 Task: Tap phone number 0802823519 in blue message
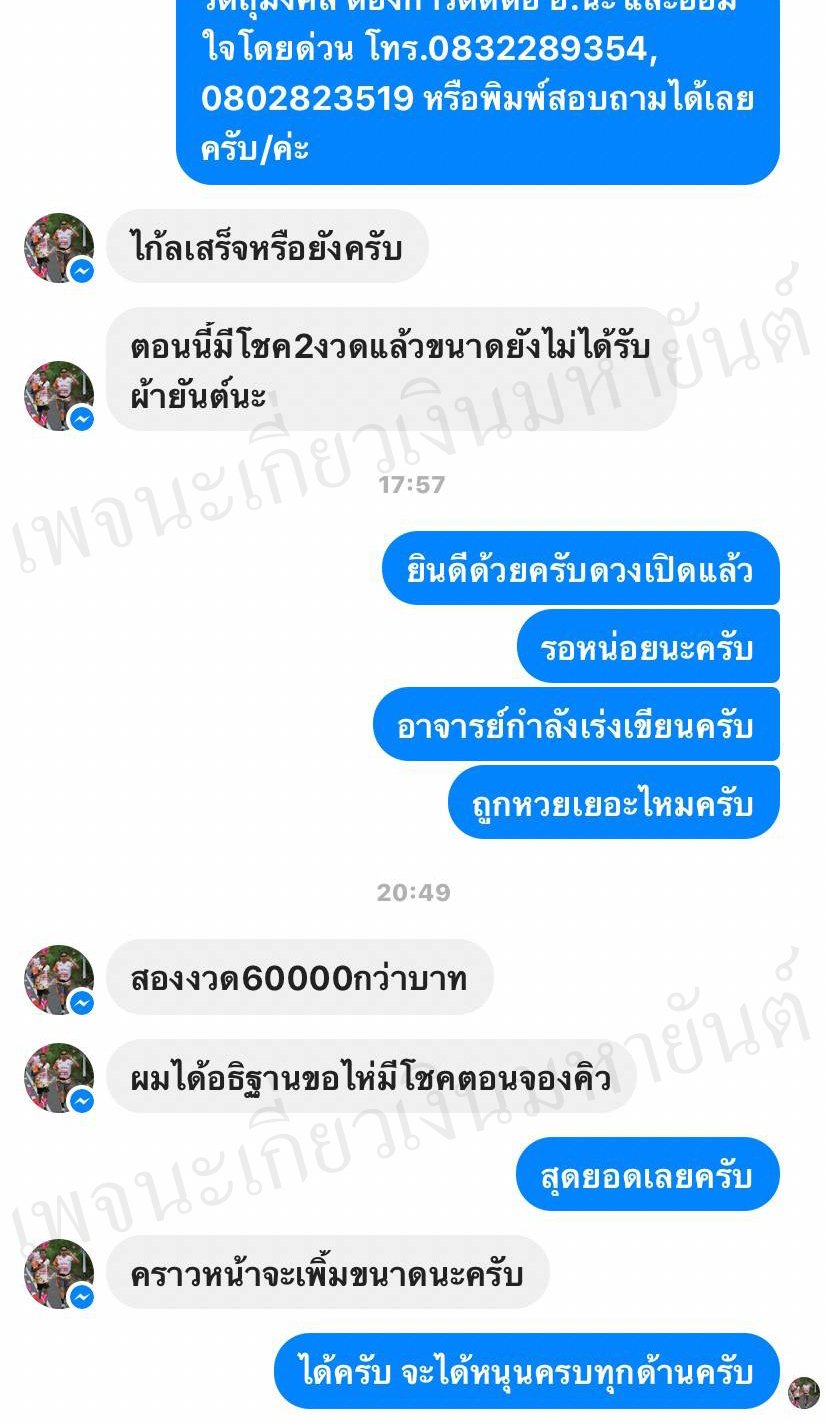[307, 98]
